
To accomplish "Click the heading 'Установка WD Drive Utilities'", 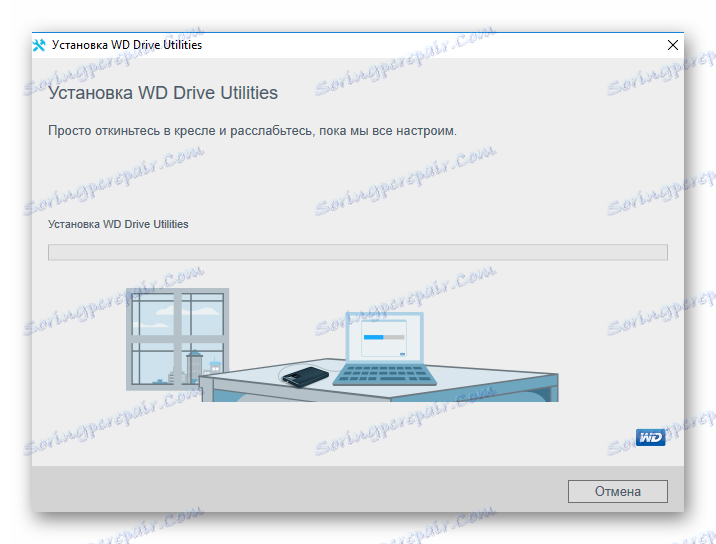I will coord(163,93).
